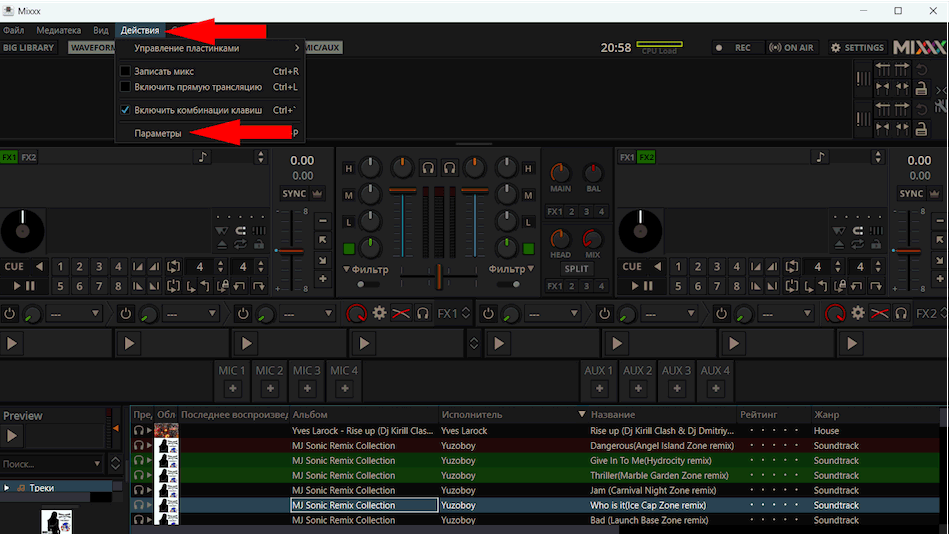Click right deck SYNC button

point(911,193)
